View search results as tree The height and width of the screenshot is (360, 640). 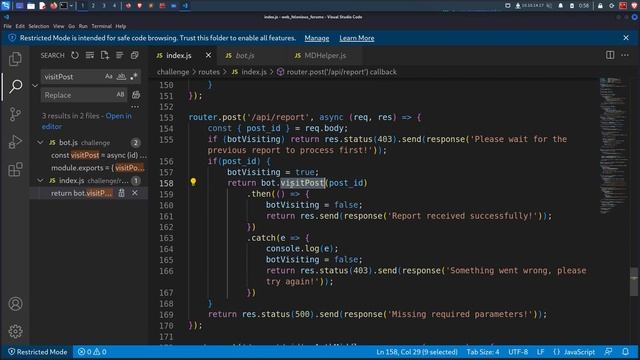pos(119,55)
